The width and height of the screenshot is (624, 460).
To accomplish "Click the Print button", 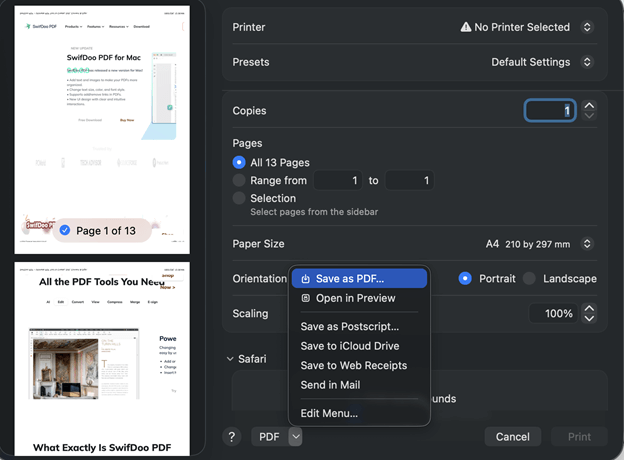I will coord(579,437).
